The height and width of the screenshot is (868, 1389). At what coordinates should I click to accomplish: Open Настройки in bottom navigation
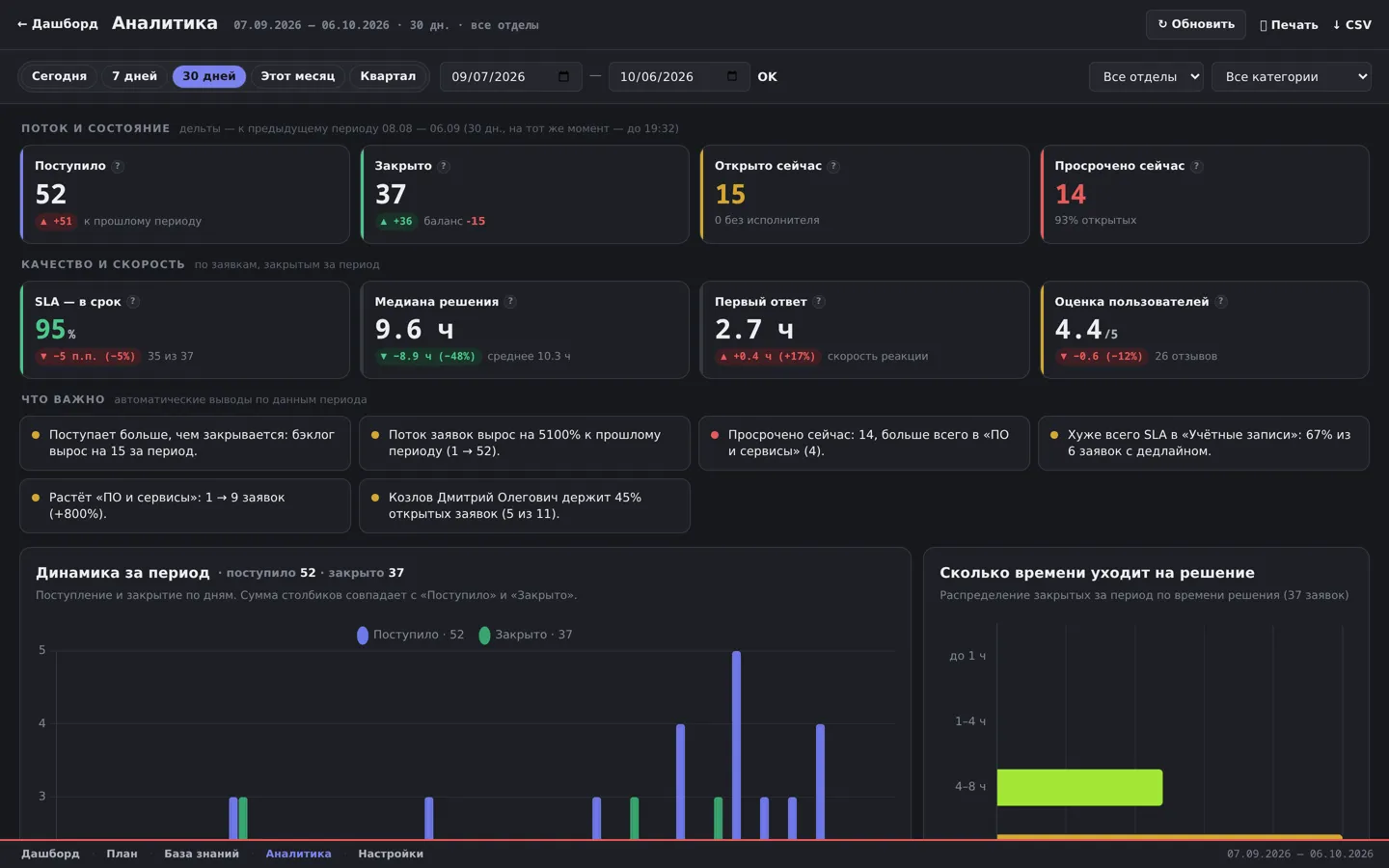point(391,854)
